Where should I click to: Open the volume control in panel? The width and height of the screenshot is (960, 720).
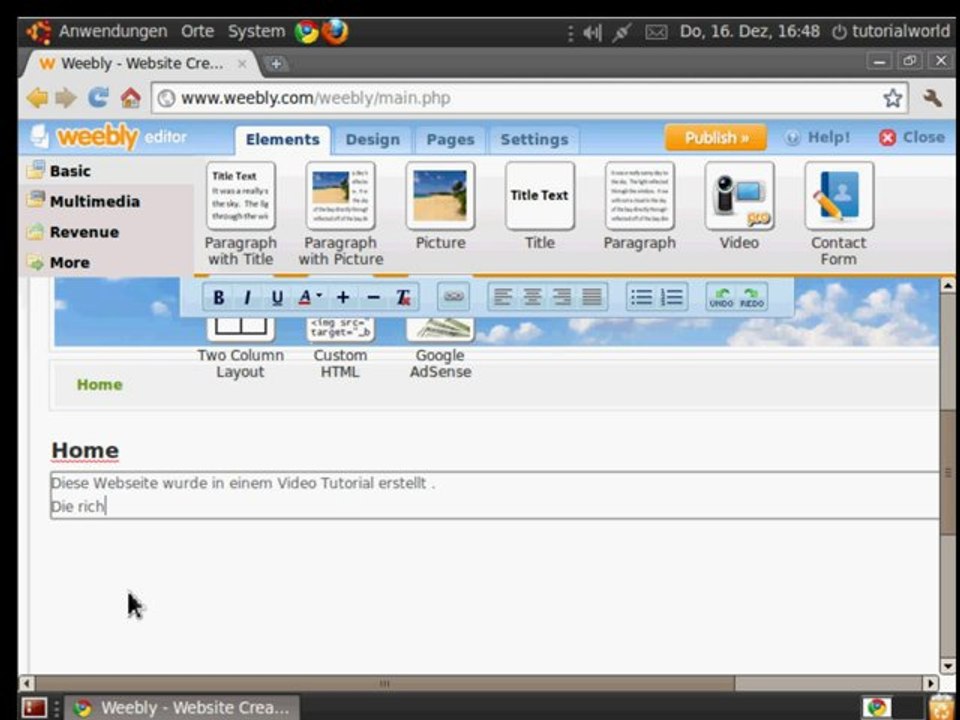pos(591,32)
